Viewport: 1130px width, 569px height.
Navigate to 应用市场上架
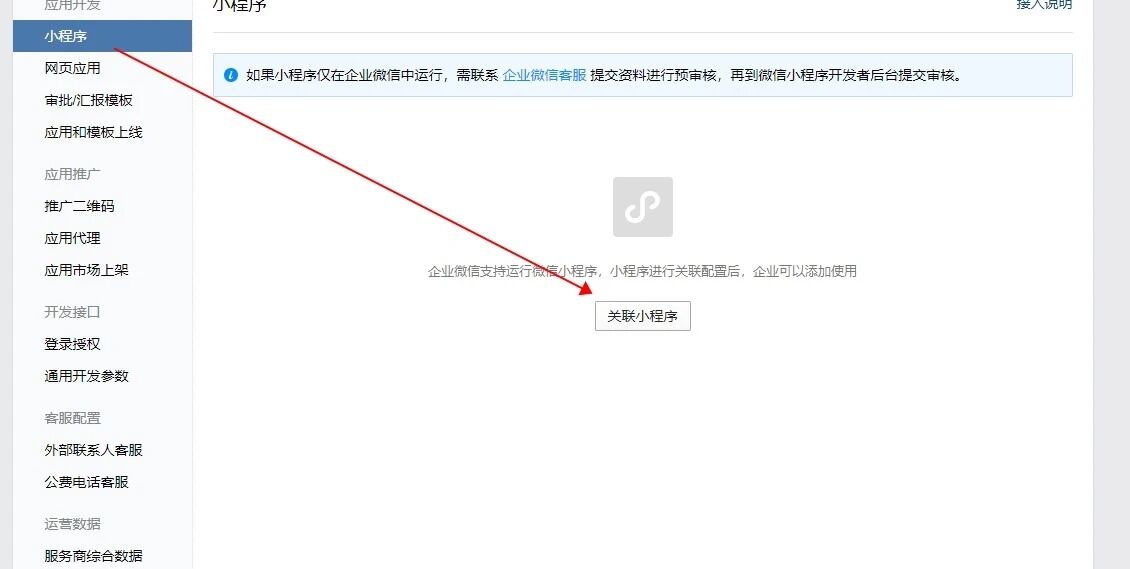(x=86, y=270)
